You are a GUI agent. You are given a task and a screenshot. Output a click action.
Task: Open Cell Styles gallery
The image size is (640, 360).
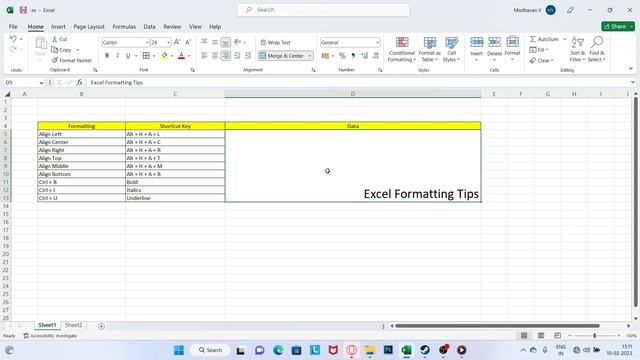[x=451, y=49]
